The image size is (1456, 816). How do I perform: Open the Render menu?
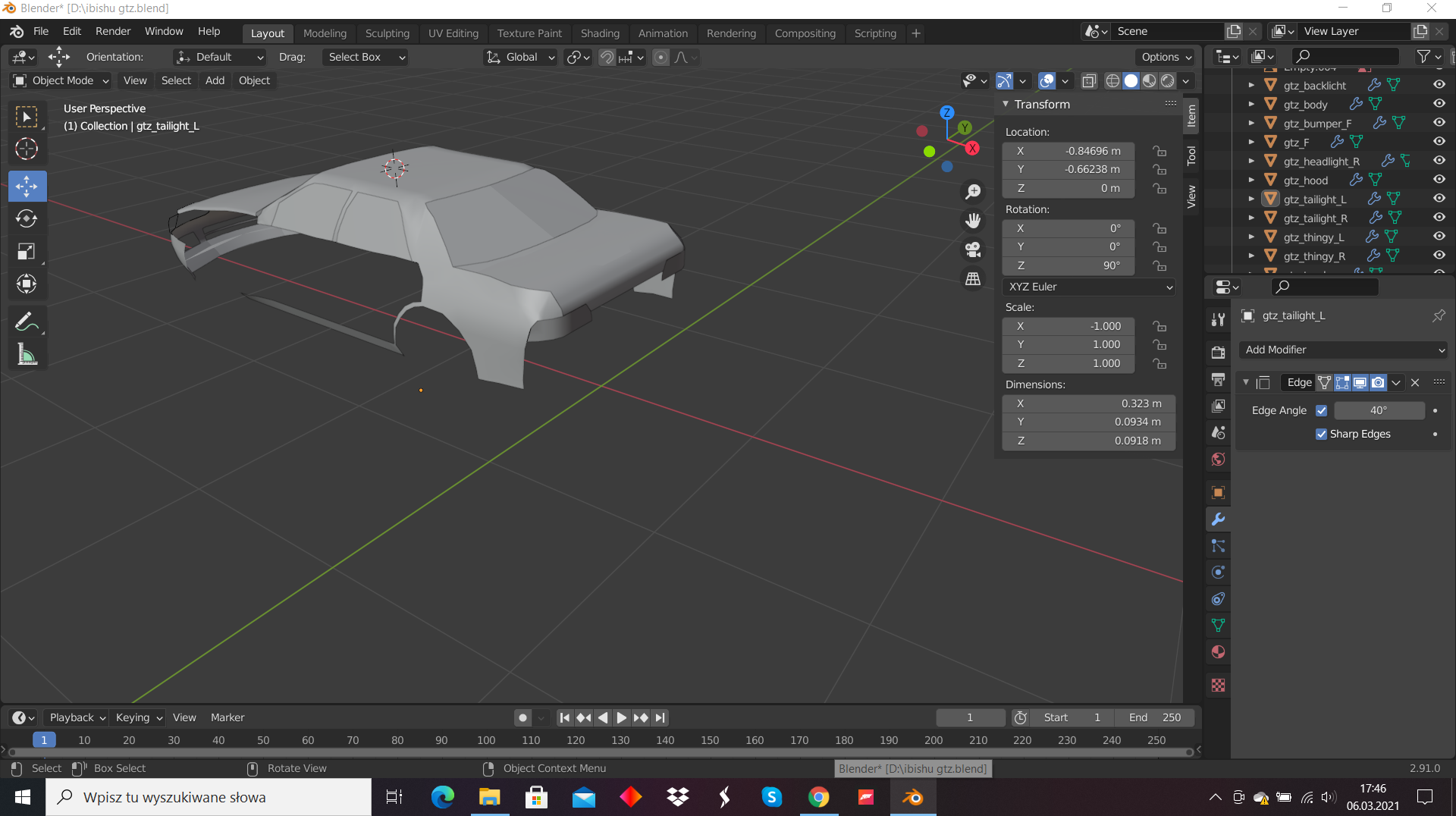(113, 31)
